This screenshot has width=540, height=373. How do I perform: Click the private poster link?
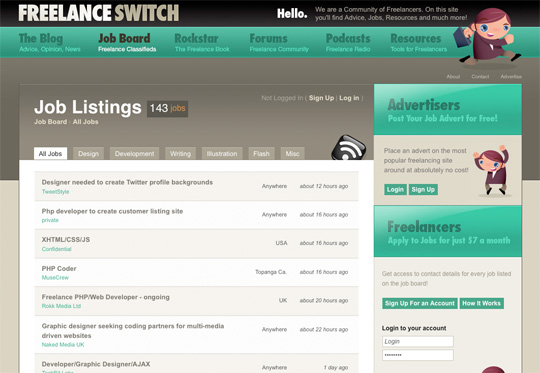tap(50, 220)
